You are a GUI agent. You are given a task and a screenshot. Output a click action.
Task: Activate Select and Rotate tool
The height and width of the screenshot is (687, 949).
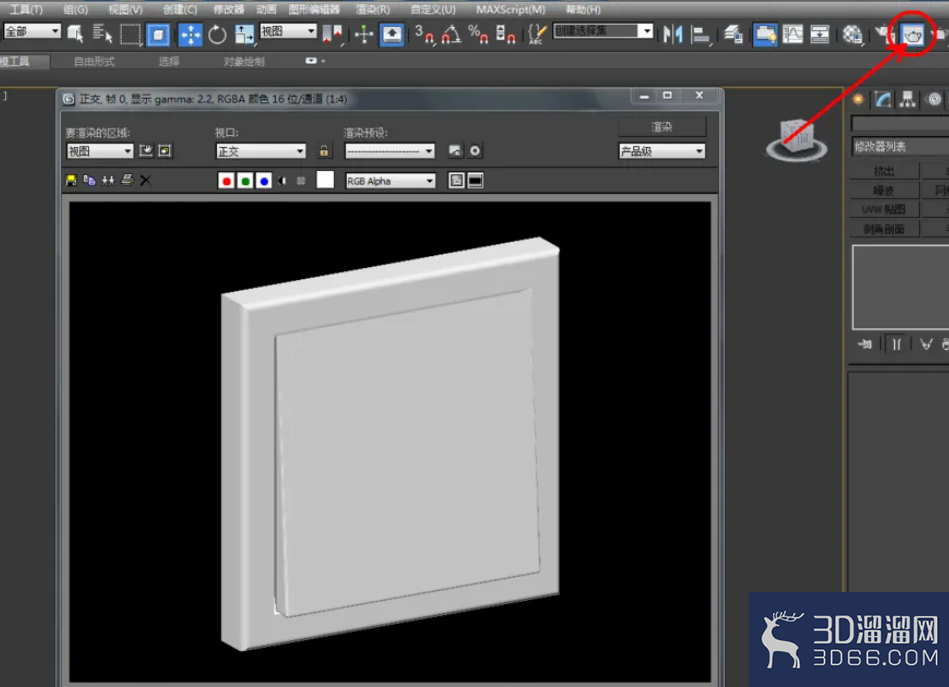(x=217, y=35)
